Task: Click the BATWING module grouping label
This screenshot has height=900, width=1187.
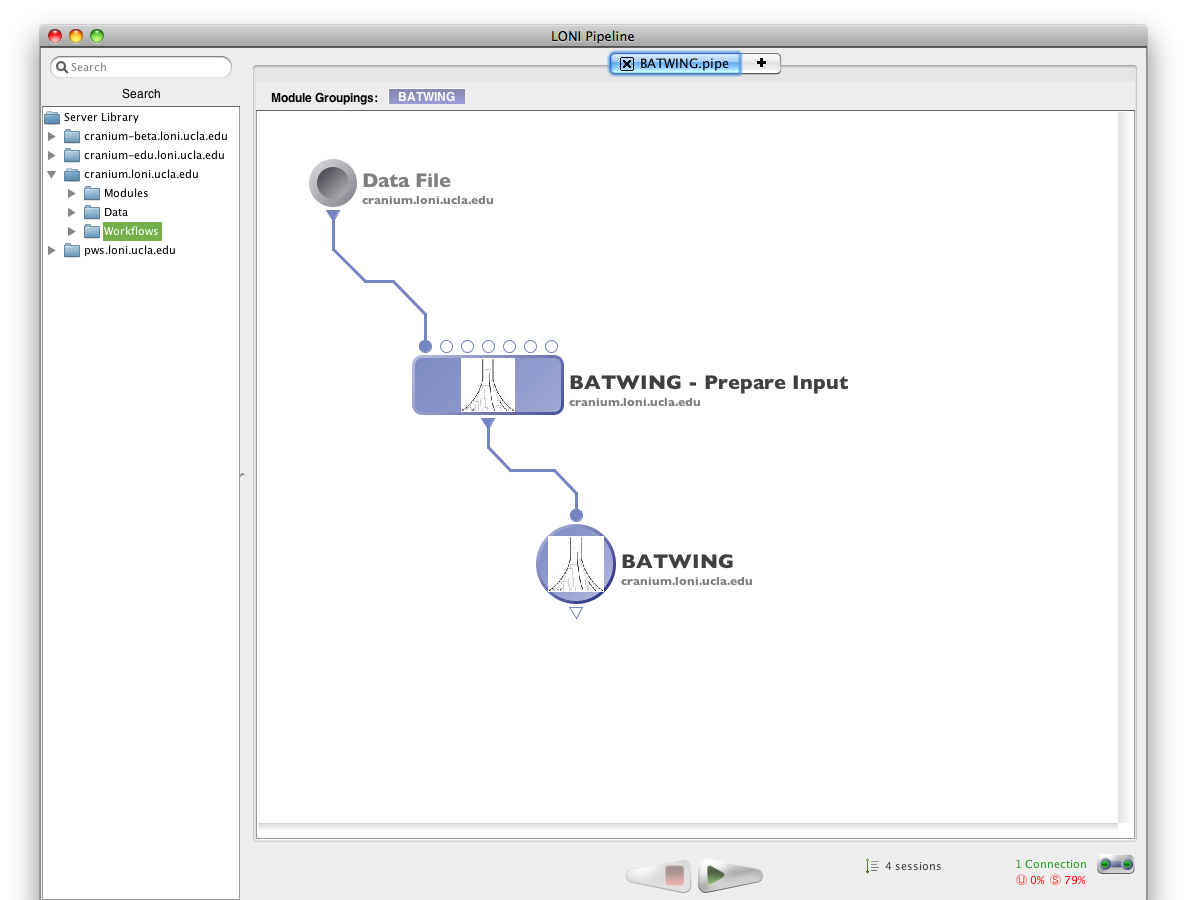Action: pyautogui.click(x=426, y=97)
